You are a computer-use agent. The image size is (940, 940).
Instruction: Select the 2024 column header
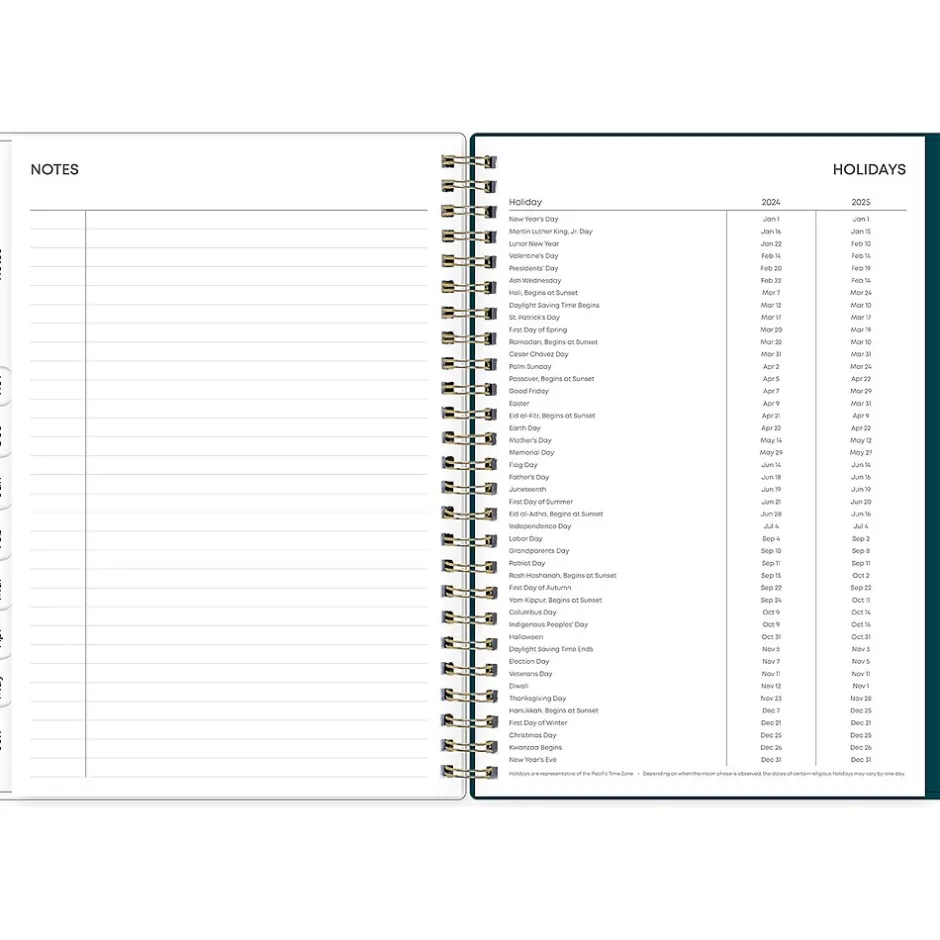[x=770, y=202]
